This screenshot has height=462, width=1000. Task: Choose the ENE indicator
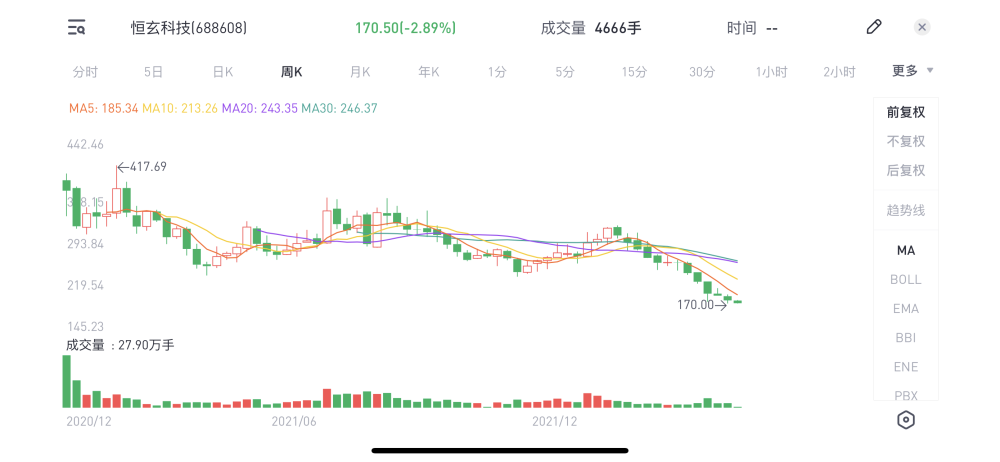point(906,367)
